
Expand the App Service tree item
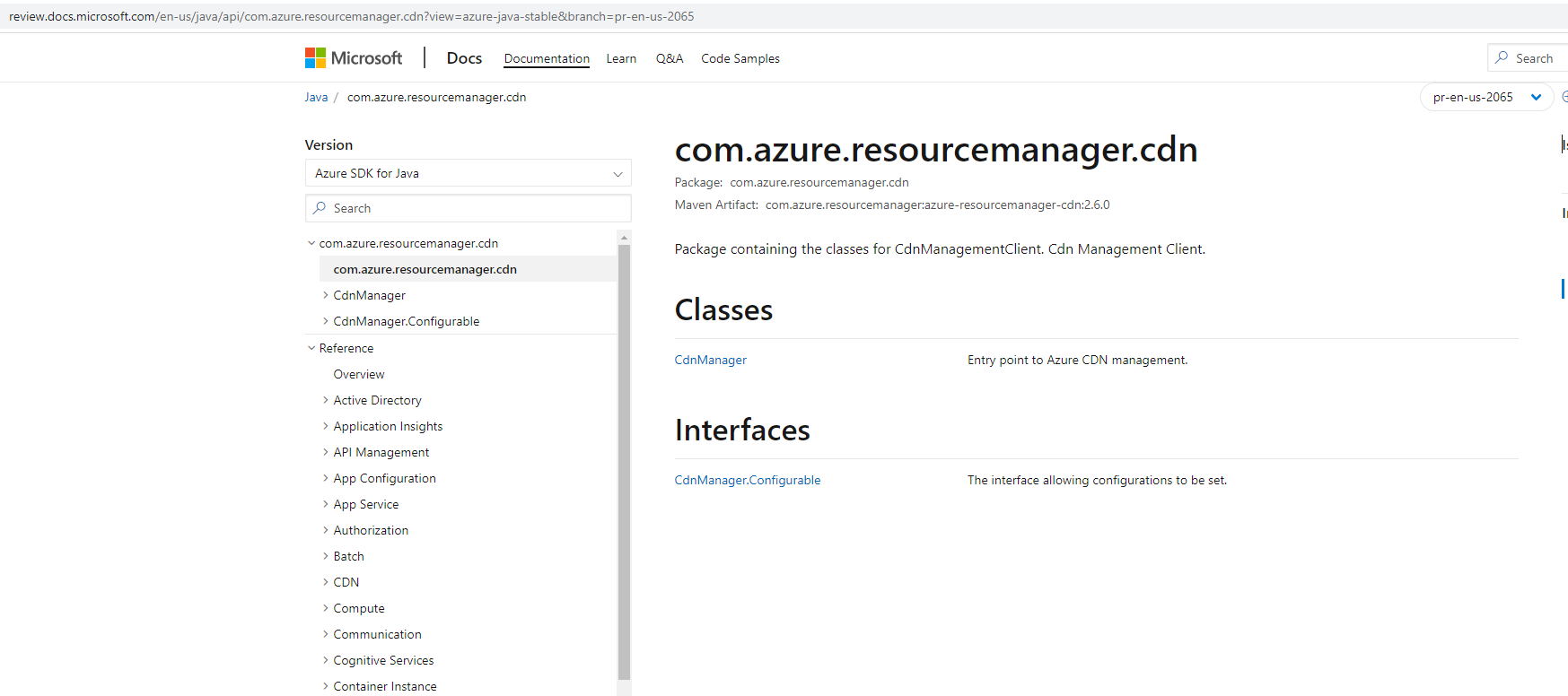click(x=325, y=504)
